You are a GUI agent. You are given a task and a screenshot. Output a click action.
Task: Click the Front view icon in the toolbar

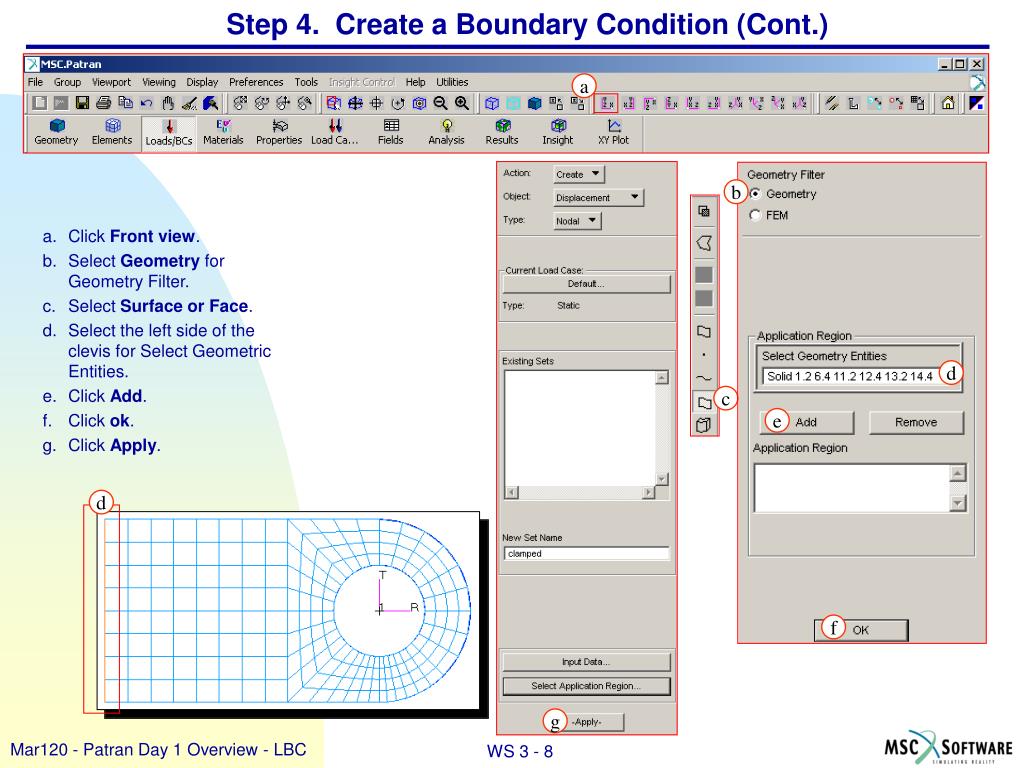tap(606, 103)
